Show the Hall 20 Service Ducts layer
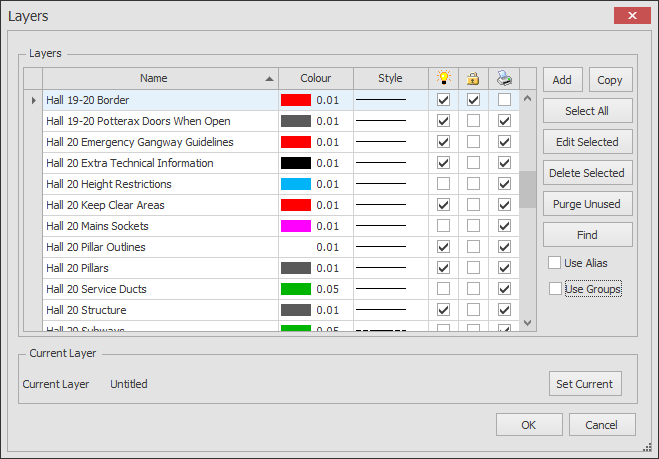The image size is (659, 459). (443, 289)
